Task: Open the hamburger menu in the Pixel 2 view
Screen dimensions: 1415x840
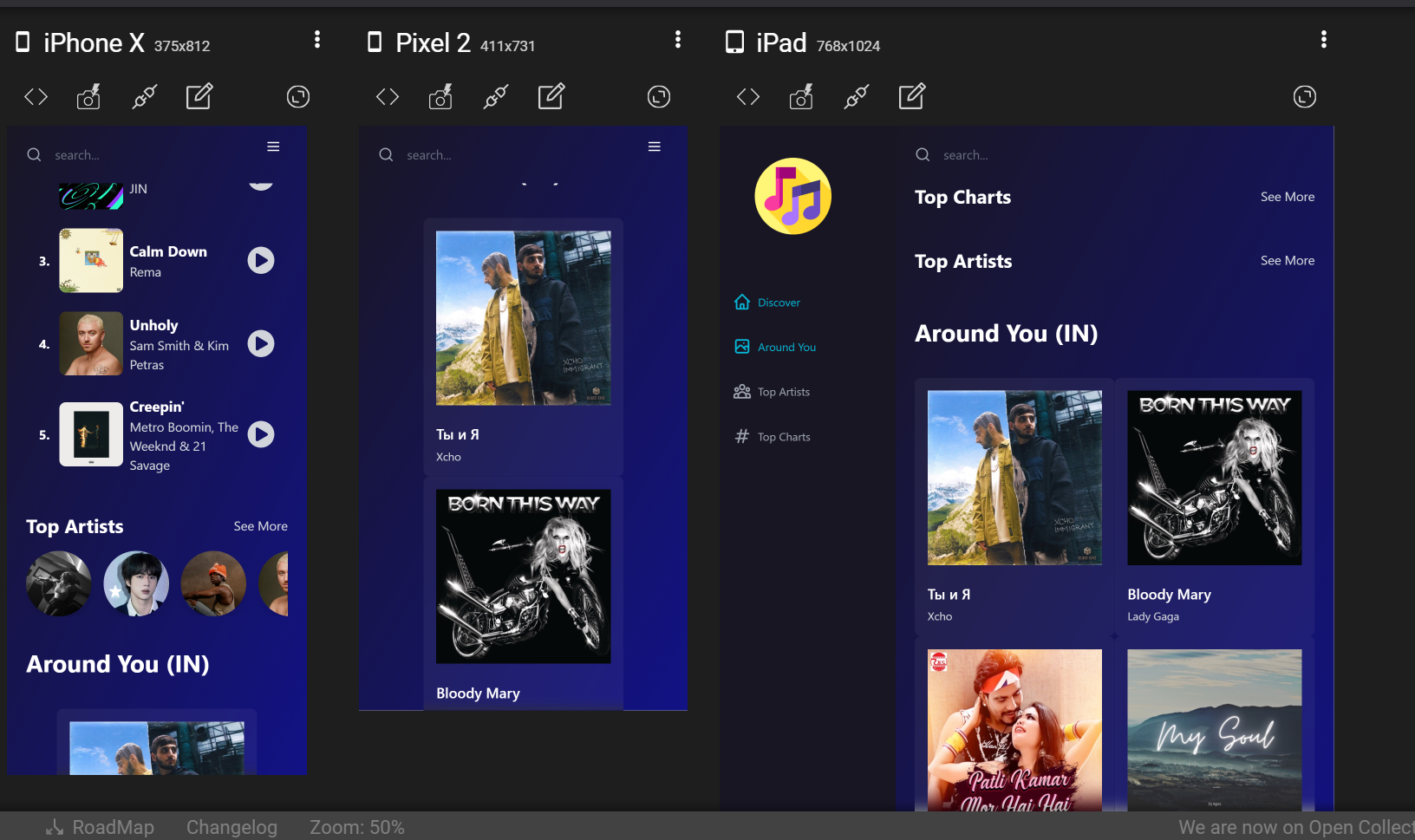Action: (655, 147)
